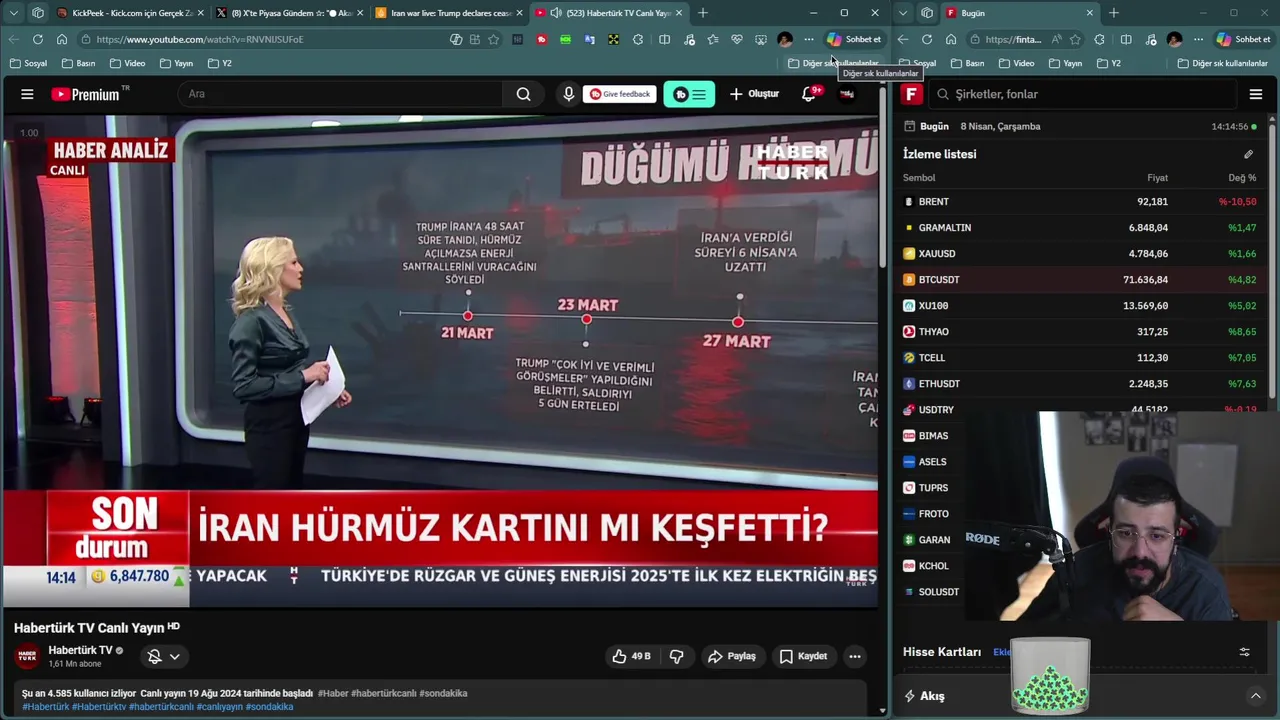1280x720 pixels.
Task: Reload the Fintables page in right browser
Action: [x=927, y=39]
